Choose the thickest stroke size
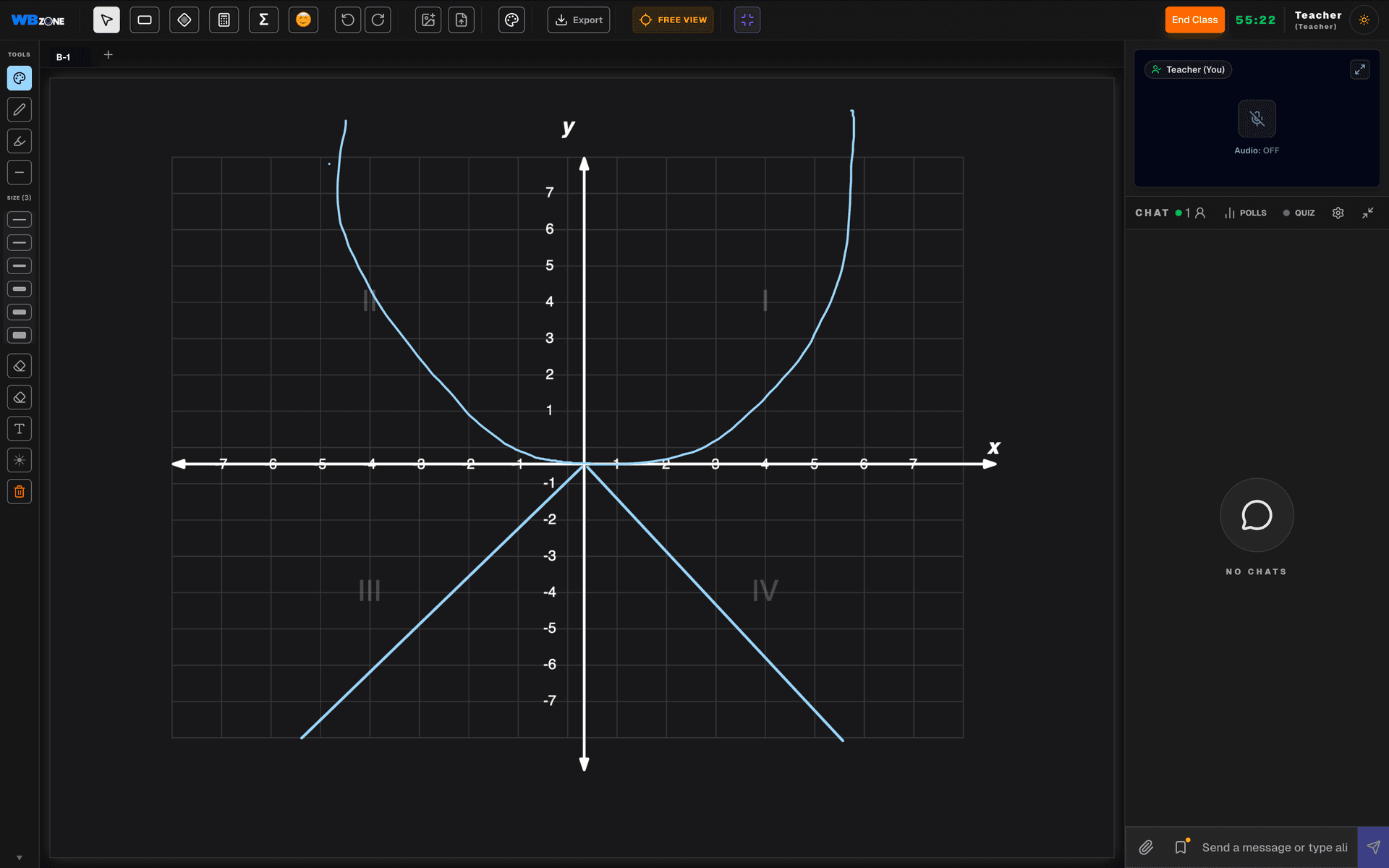Viewport: 1389px width, 868px height. (20, 335)
